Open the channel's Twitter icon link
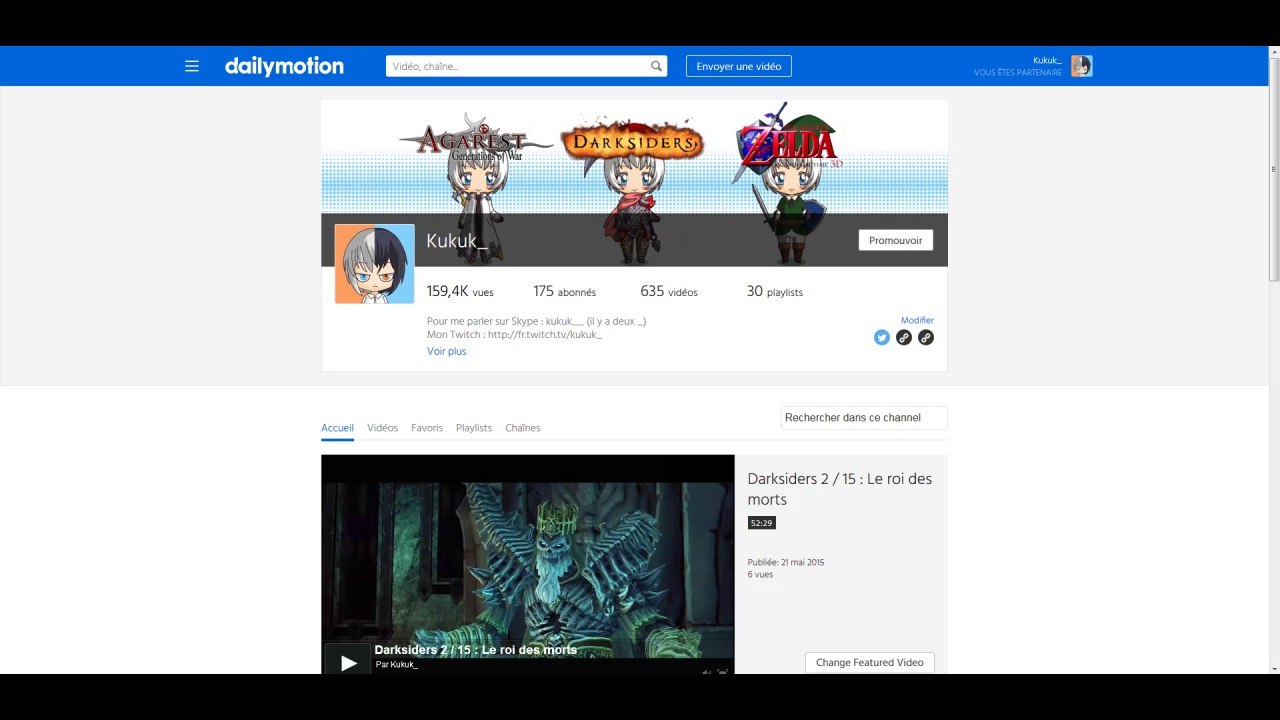1280x720 pixels. [881, 338]
